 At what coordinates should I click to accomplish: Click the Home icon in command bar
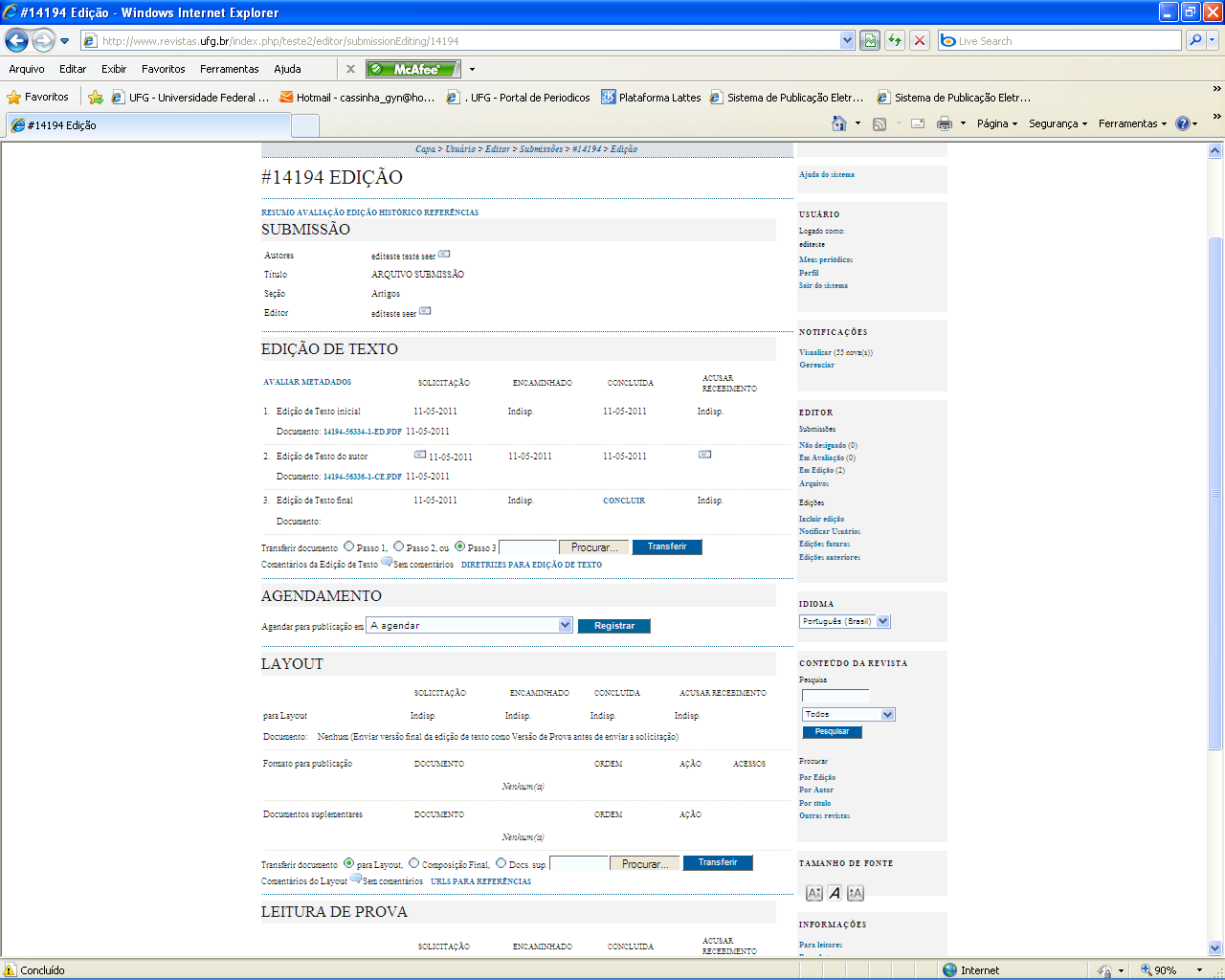pyautogui.click(x=839, y=123)
